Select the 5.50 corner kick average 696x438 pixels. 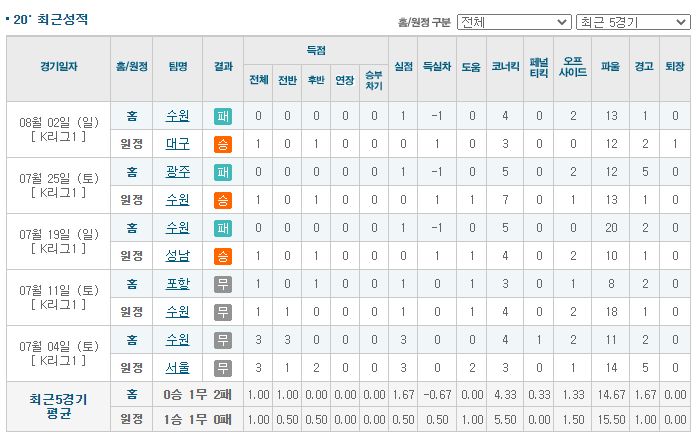[x=505, y=419]
